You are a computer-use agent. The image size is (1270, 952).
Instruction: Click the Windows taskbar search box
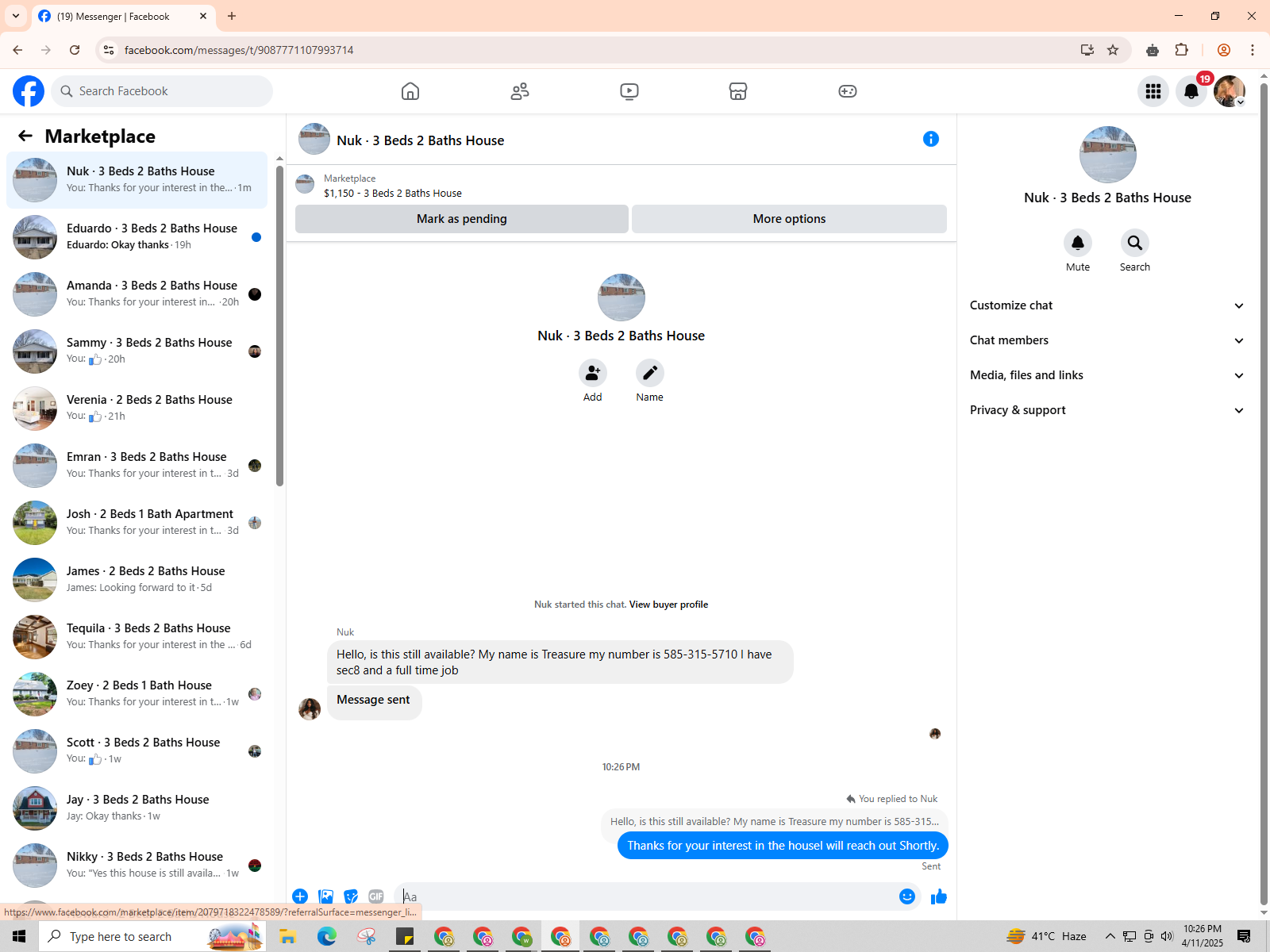pos(152,937)
